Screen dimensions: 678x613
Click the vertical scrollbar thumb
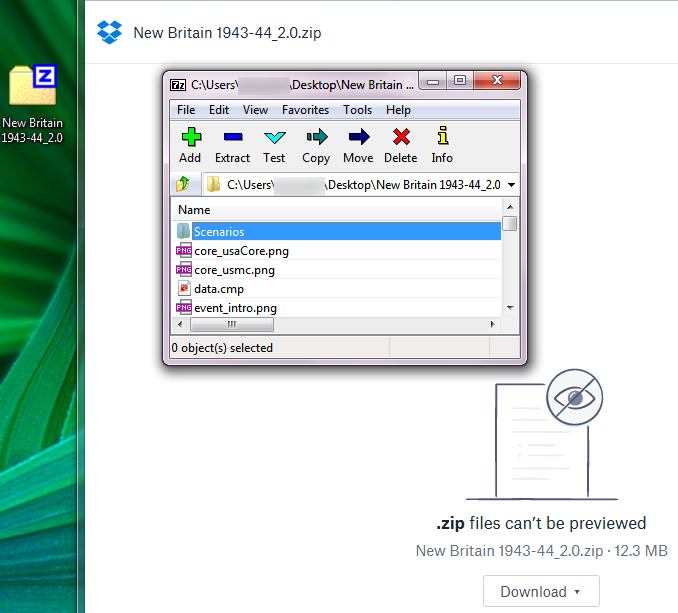click(x=510, y=223)
